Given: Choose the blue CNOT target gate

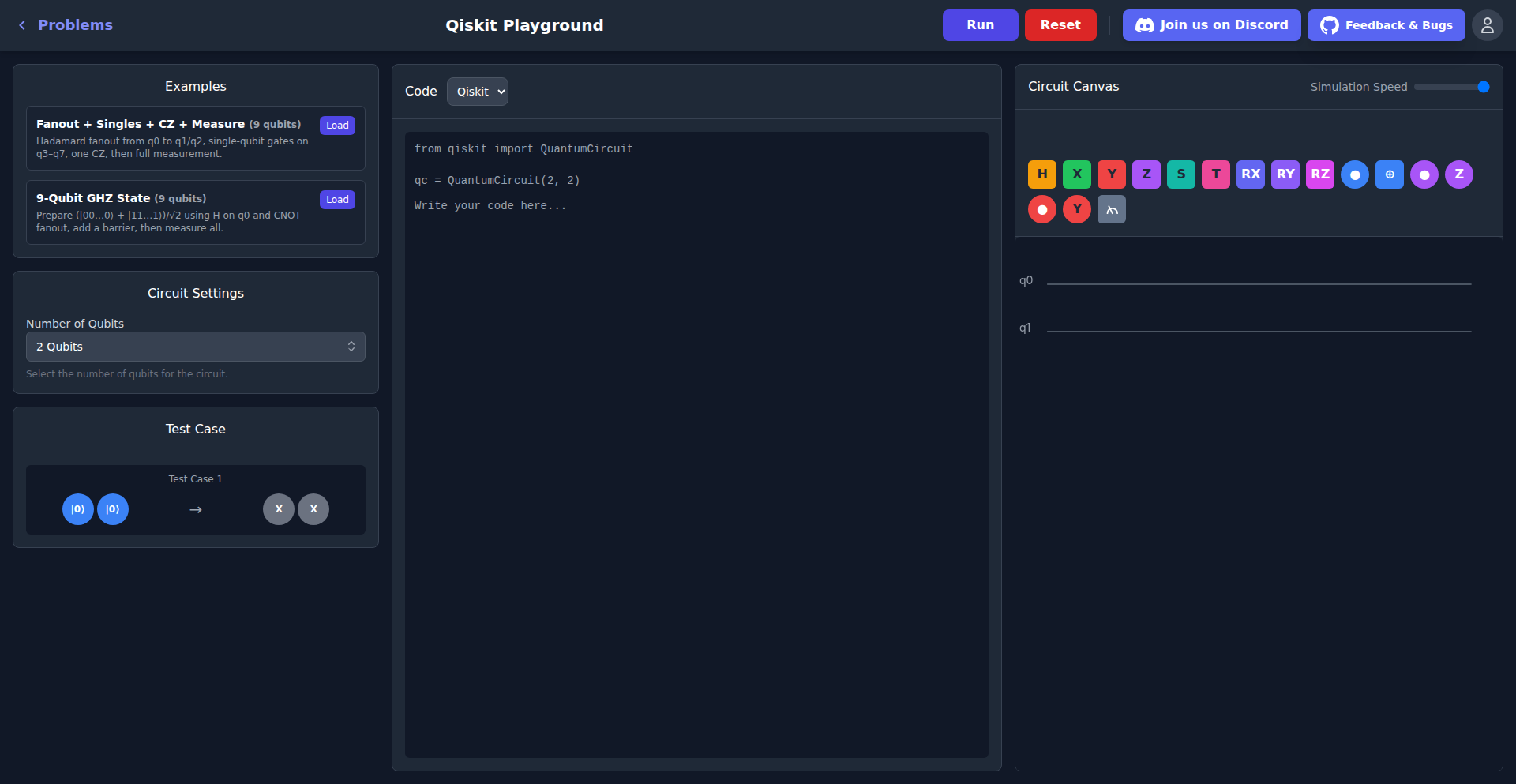Looking at the screenshot, I should tap(1390, 174).
